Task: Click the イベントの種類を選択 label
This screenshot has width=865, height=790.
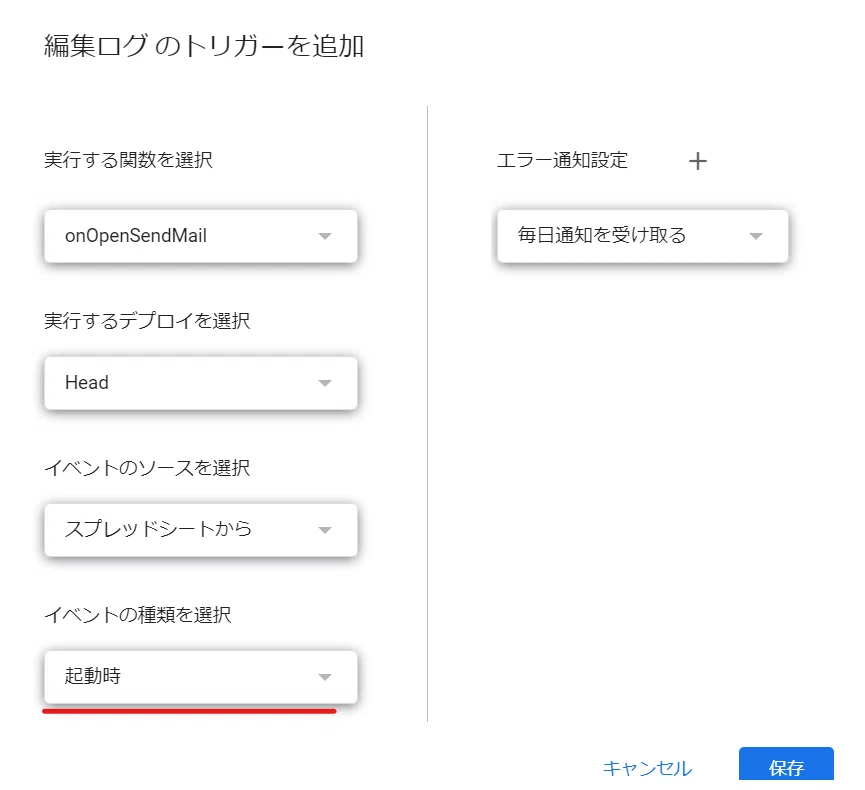Action: 137,615
